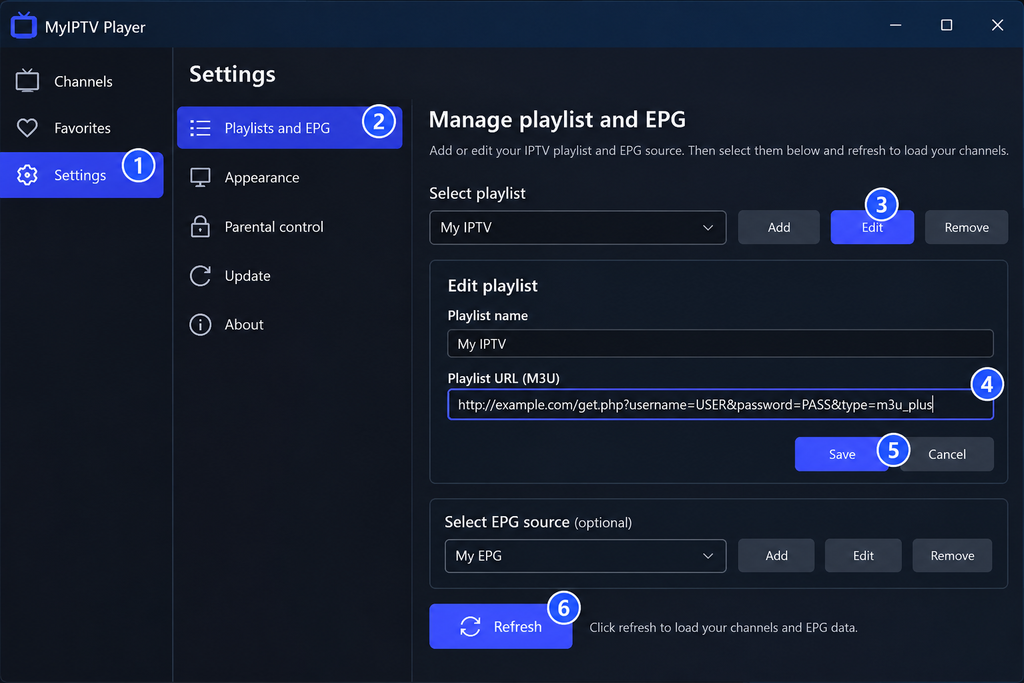Maximize the MyIPTV Player window
This screenshot has height=683, width=1024.
pos(946,25)
